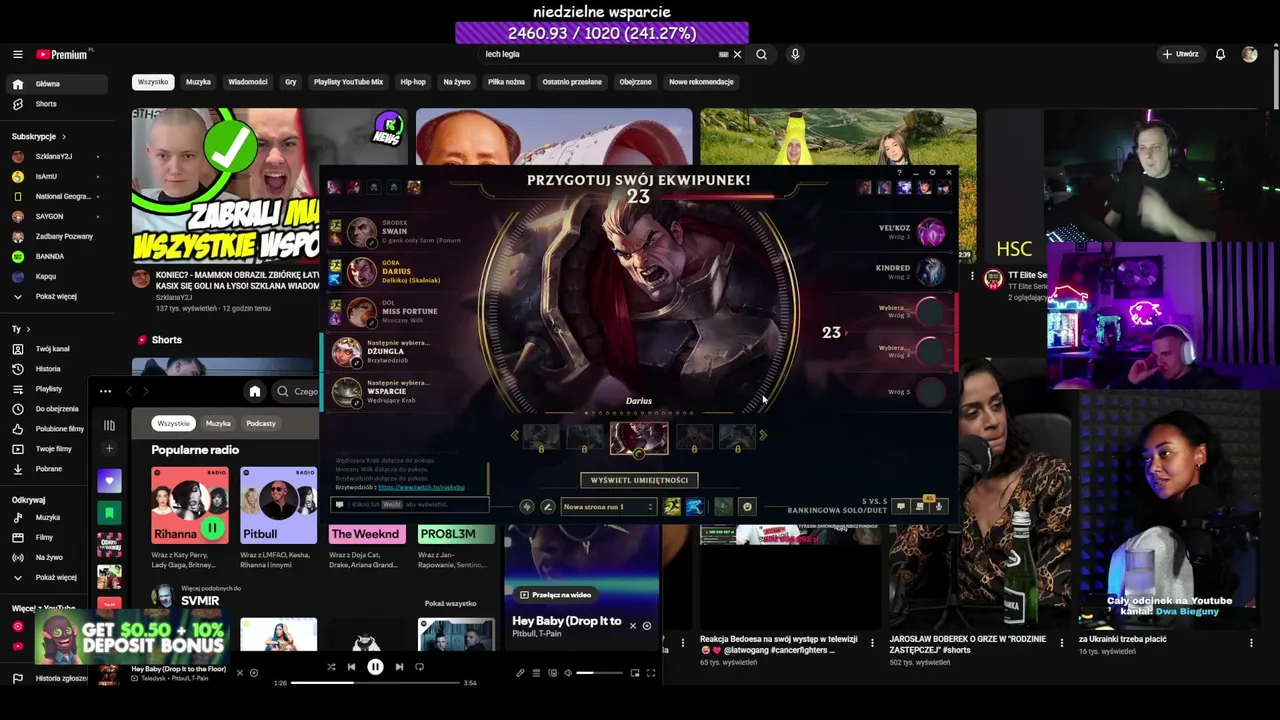Open YouTube notifications bell
Viewport: 1280px width, 720px height.
(1220, 54)
